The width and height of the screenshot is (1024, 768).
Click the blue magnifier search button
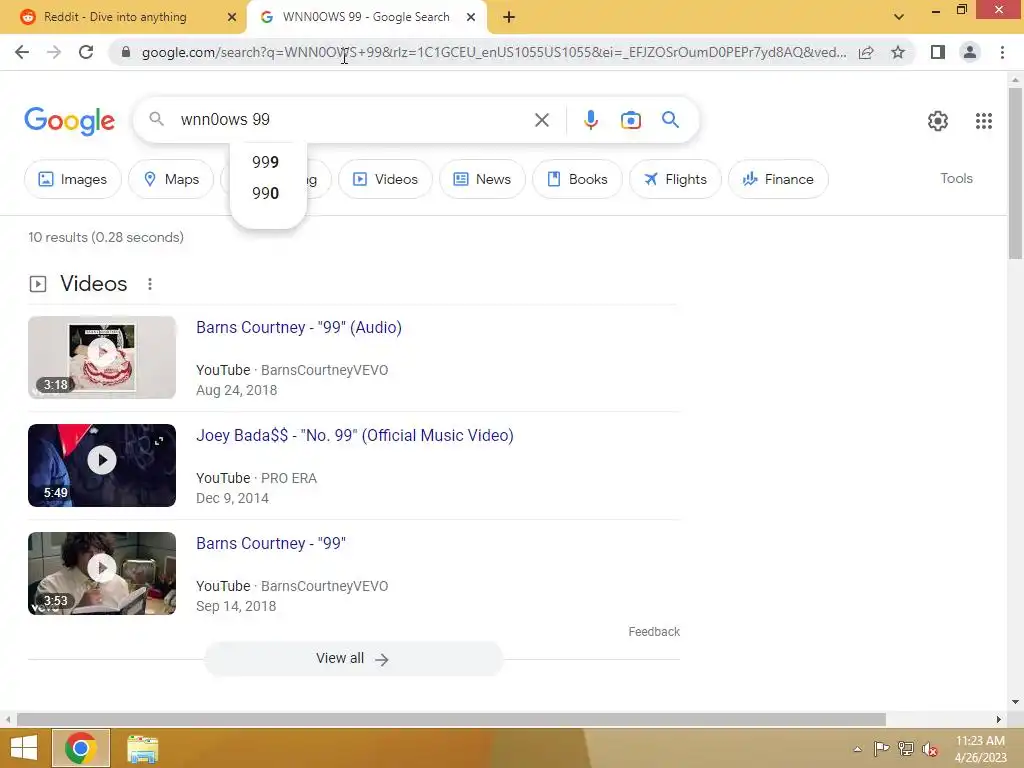click(x=670, y=120)
